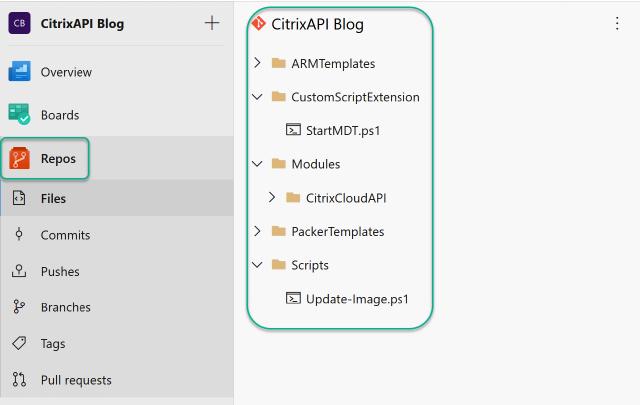This screenshot has height=405, width=640.
Task: Open the three-dot more options menu
Action: pos(616,24)
